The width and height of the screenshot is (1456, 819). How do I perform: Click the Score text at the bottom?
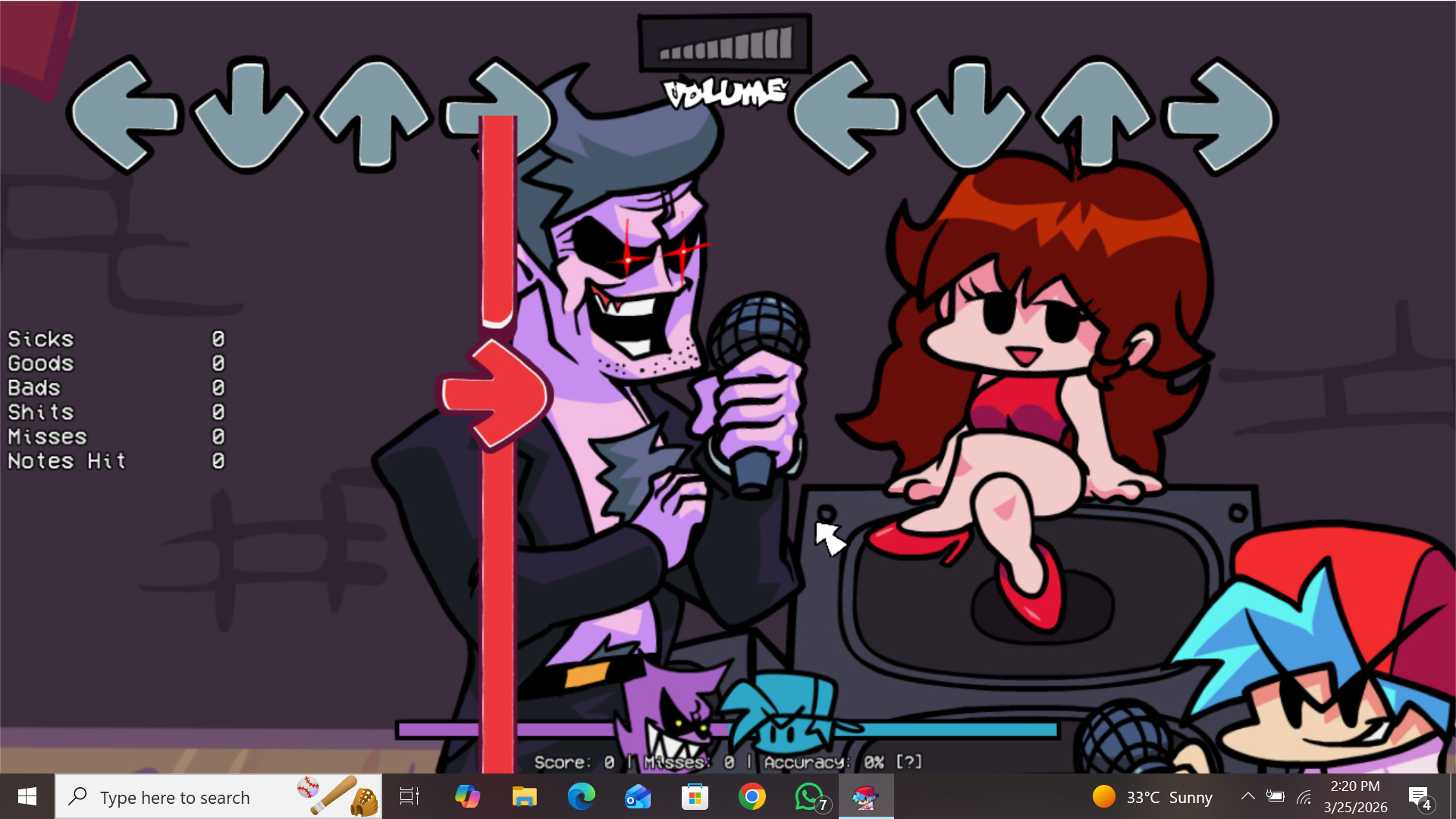[574, 762]
